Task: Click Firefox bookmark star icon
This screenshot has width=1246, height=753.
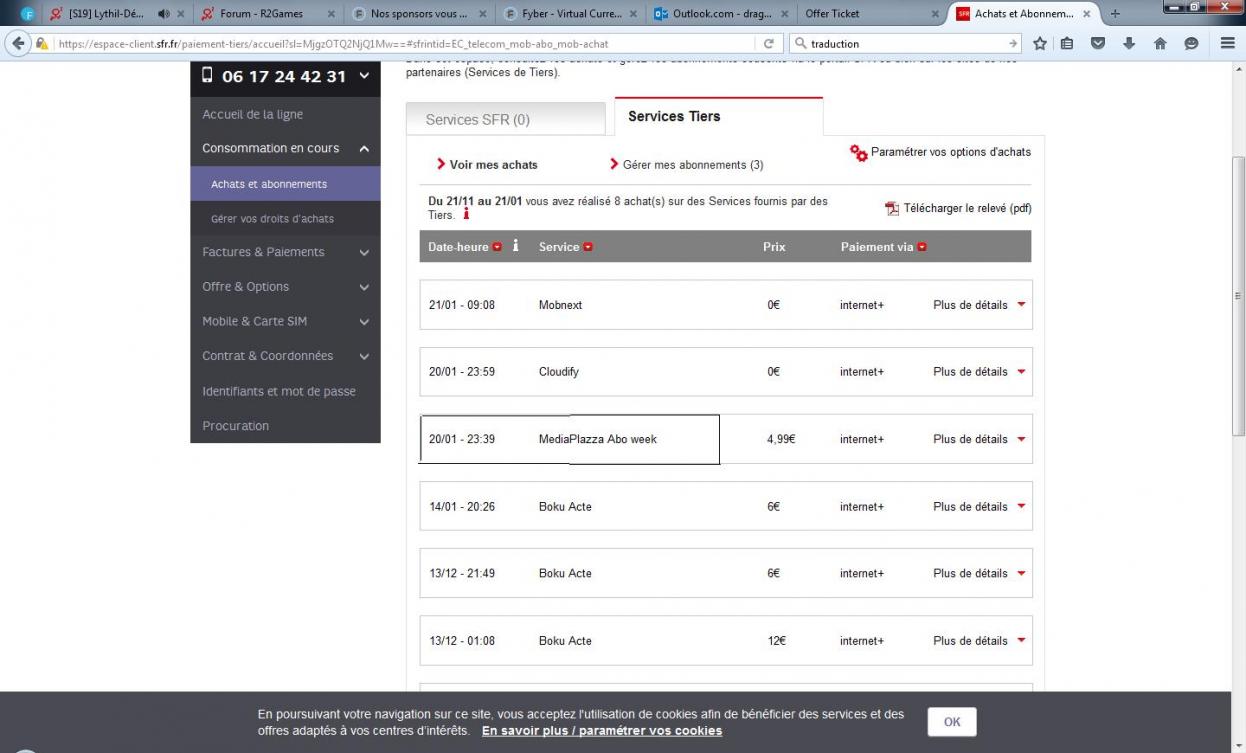Action: point(1040,44)
